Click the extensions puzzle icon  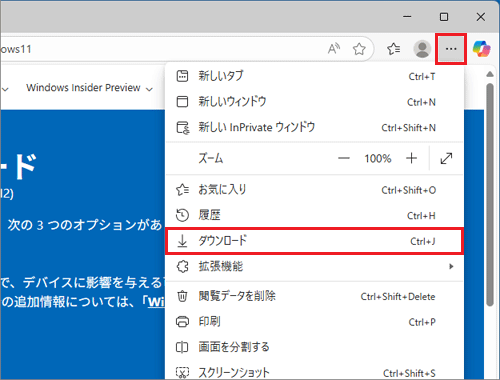point(182,267)
